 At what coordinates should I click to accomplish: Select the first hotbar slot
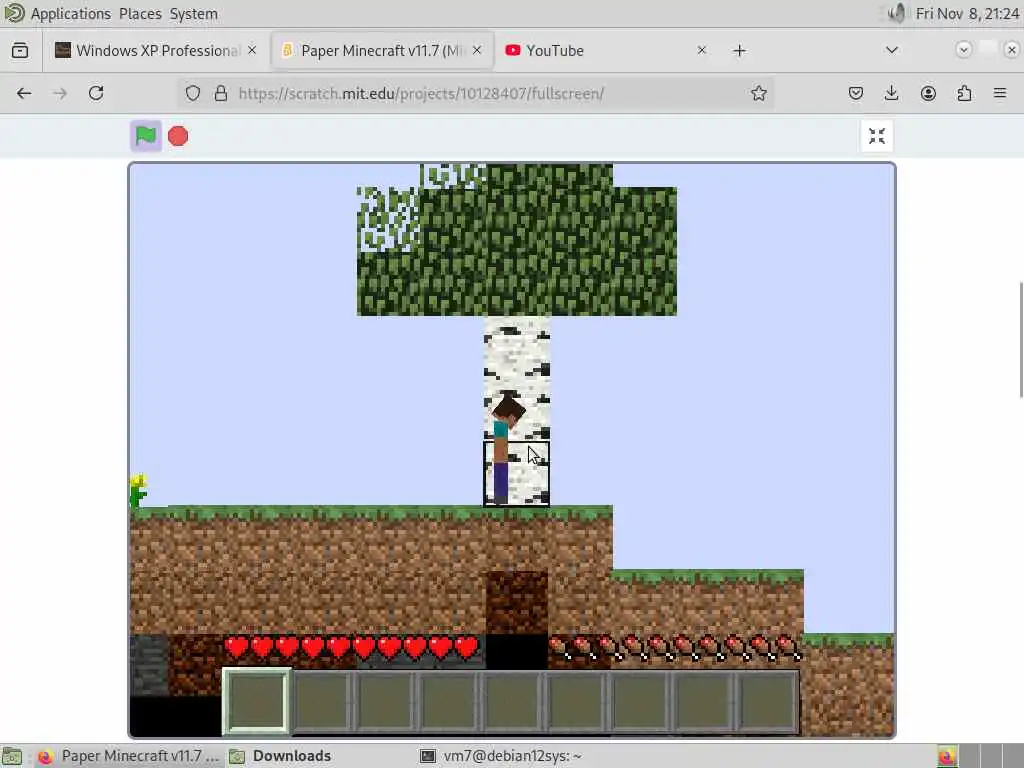coord(257,701)
